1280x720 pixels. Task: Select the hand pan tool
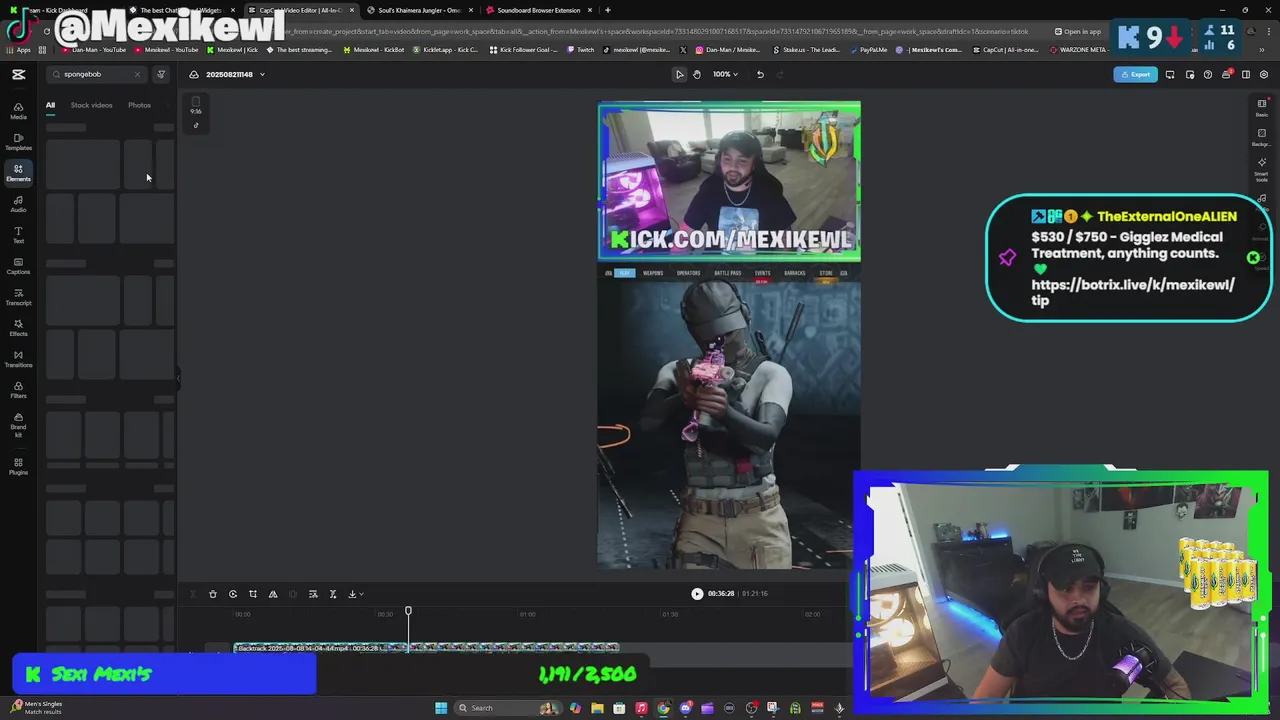(x=697, y=74)
